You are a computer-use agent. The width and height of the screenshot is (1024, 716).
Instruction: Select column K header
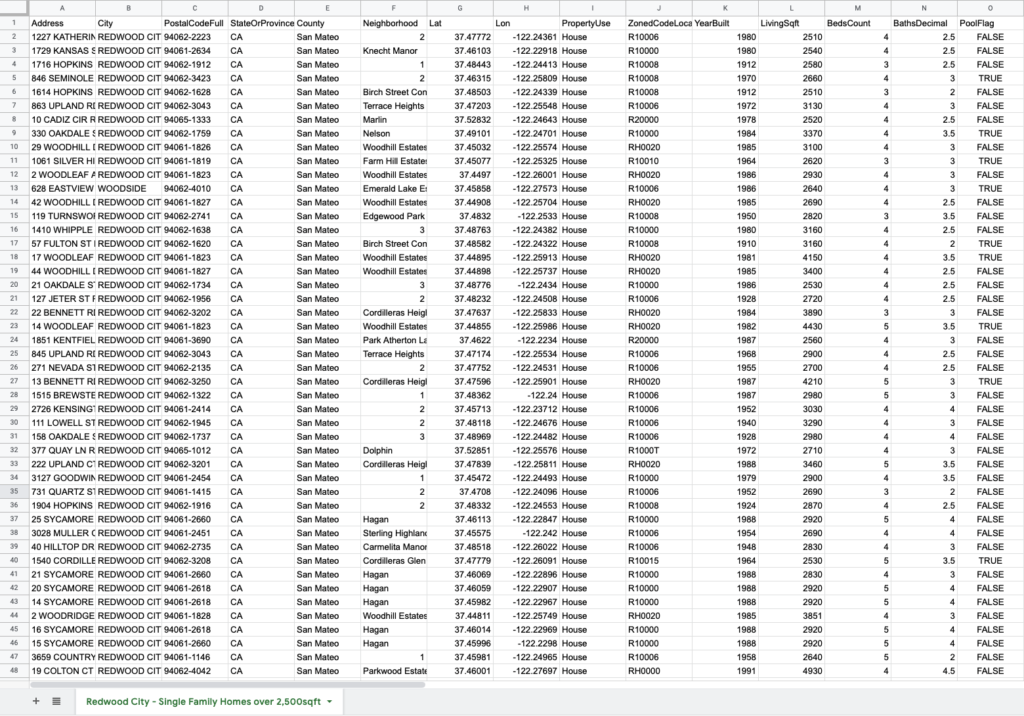(725, 8)
